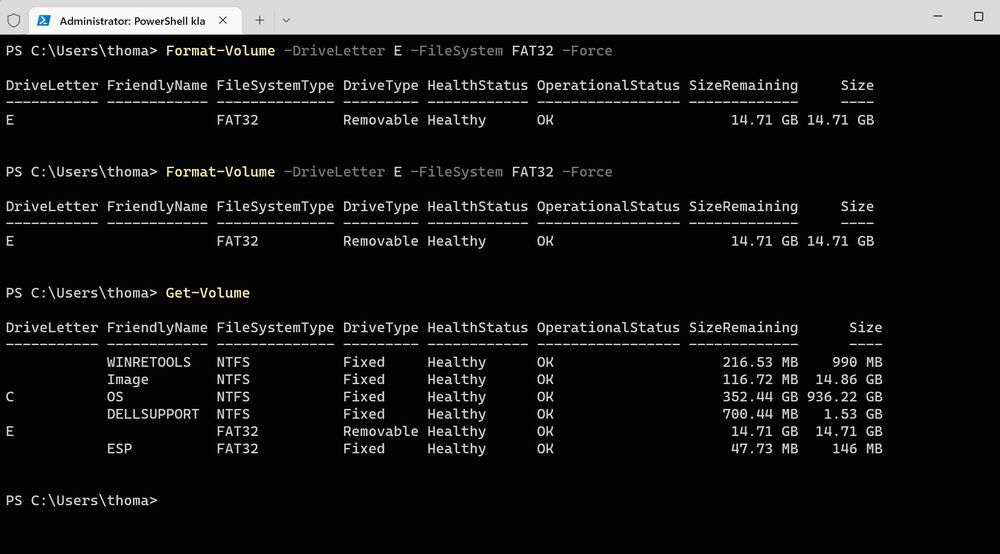Click DELLSUPPORT volume name
Image resolution: width=1000 pixels, height=554 pixels.
click(x=153, y=414)
